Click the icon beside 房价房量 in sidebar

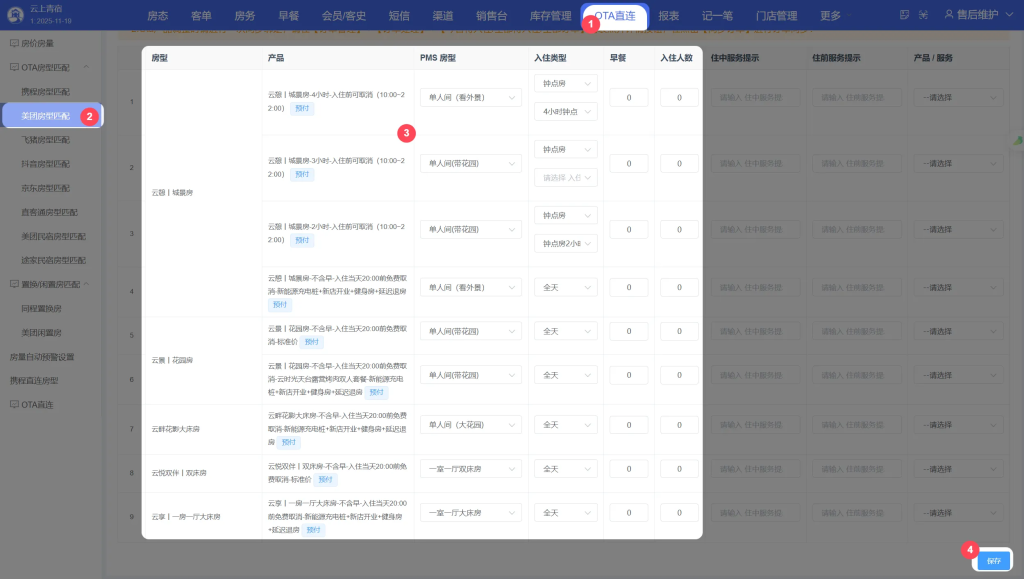(x=14, y=44)
